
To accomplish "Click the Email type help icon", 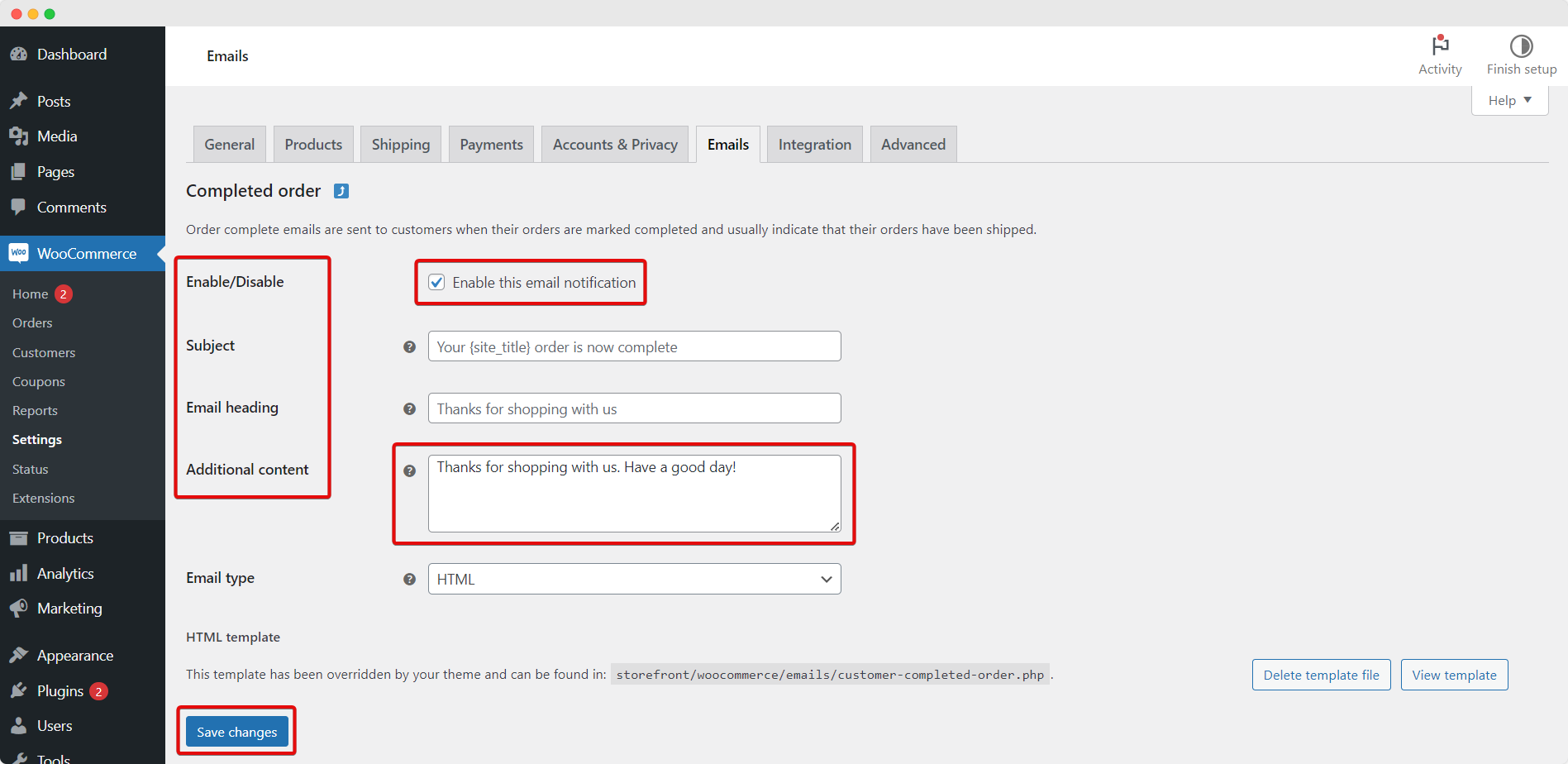I will click(409, 580).
